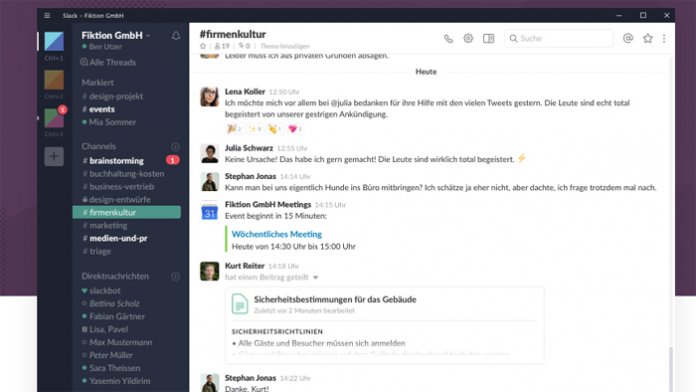Open the shared document file icon

click(240, 304)
